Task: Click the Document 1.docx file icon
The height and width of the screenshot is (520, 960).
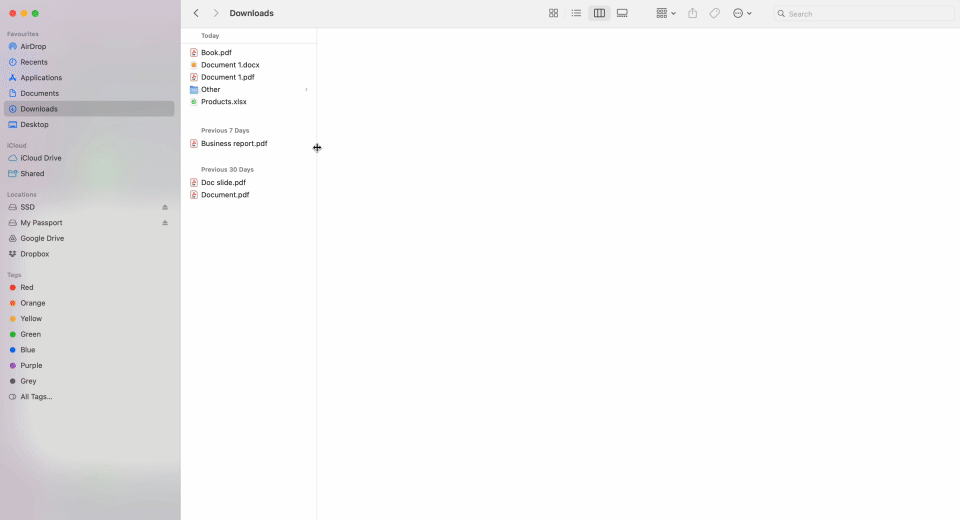Action: [193, 65]
